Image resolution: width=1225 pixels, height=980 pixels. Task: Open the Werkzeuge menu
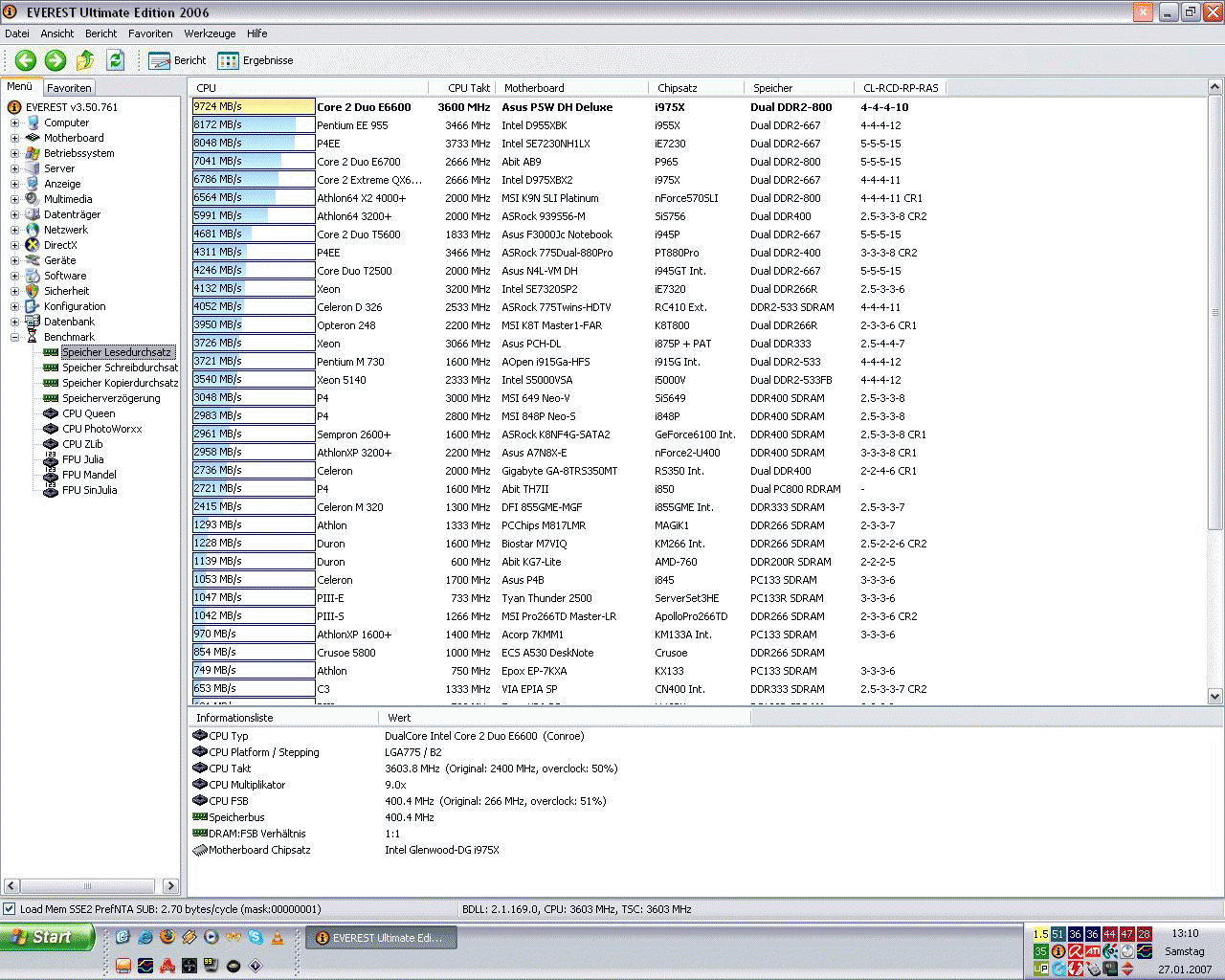pyautogui.click(x=210, y=33)
